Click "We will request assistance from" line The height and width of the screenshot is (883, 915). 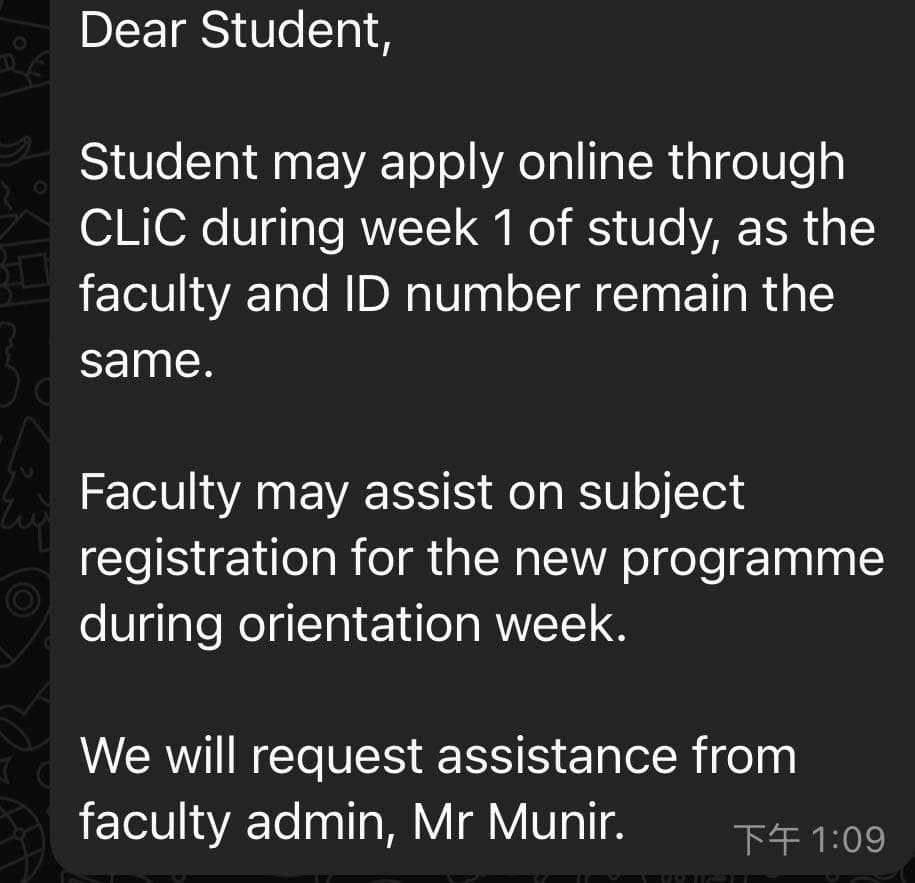[437, 756]
